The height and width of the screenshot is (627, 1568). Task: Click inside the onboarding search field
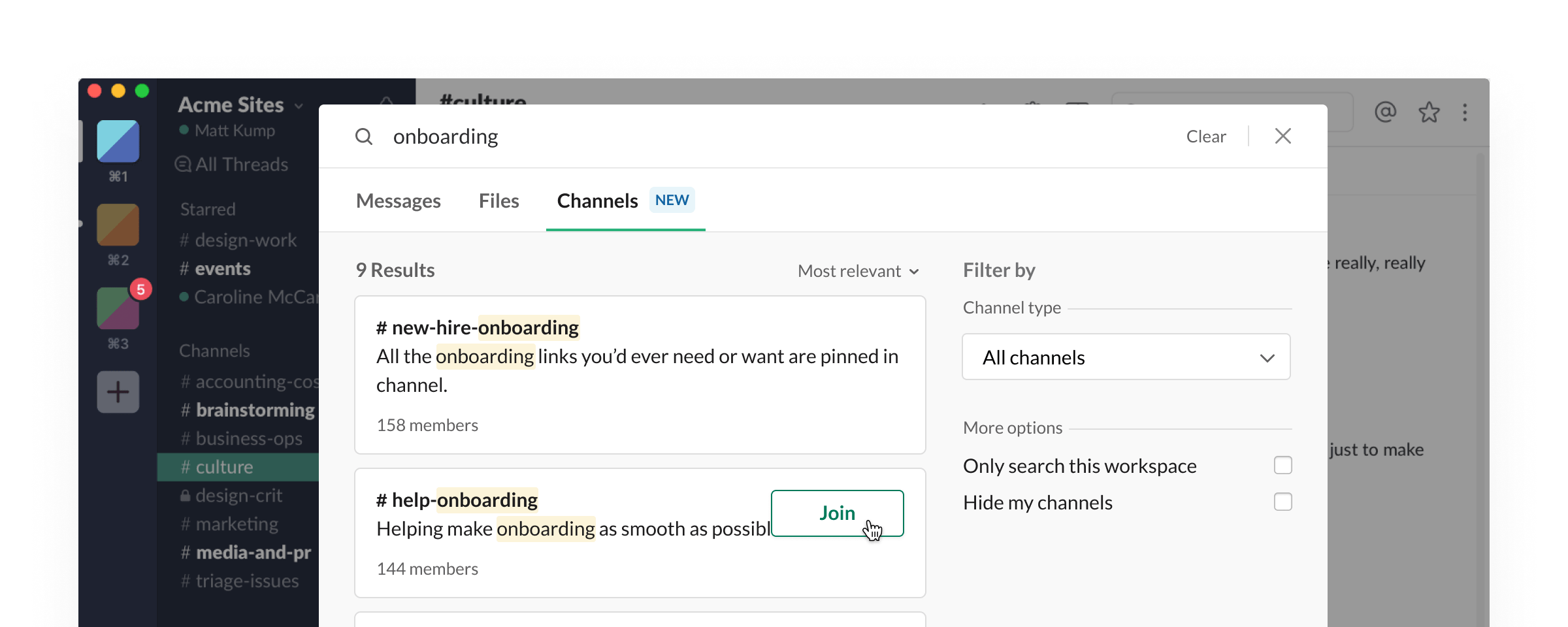click(x=446, y=136)
